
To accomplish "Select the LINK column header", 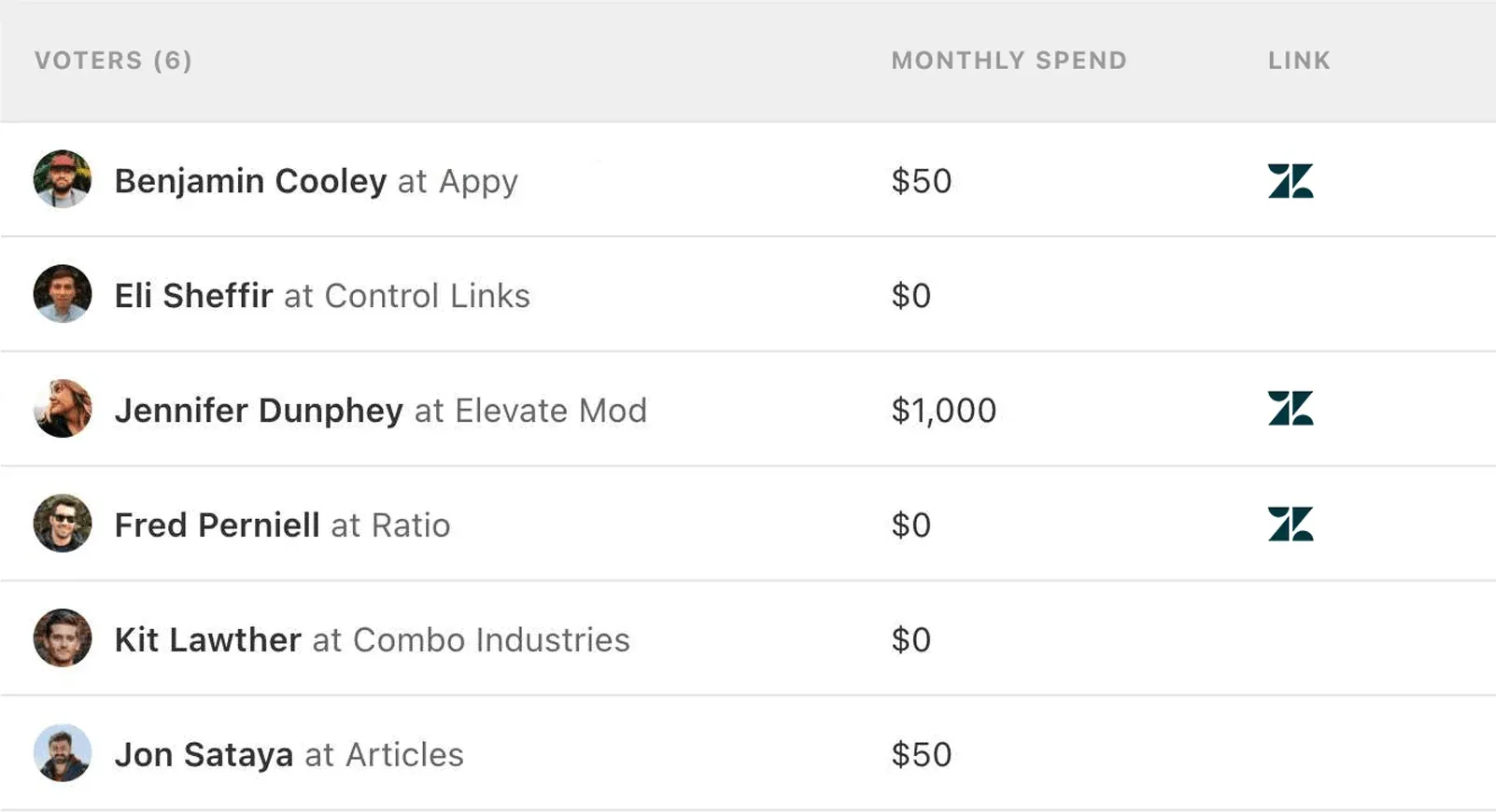I will coord(1298,60).
